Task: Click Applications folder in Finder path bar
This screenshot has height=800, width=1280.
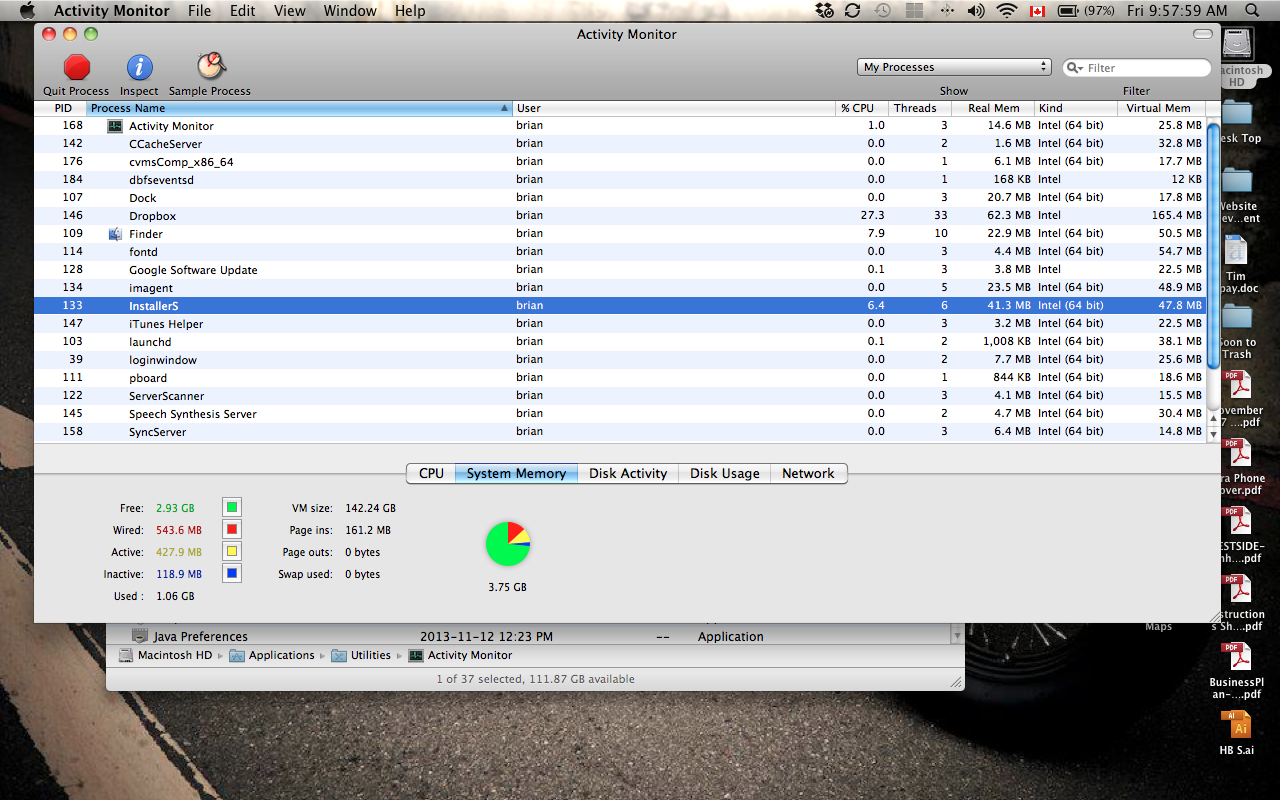Action: pos(272,655)
